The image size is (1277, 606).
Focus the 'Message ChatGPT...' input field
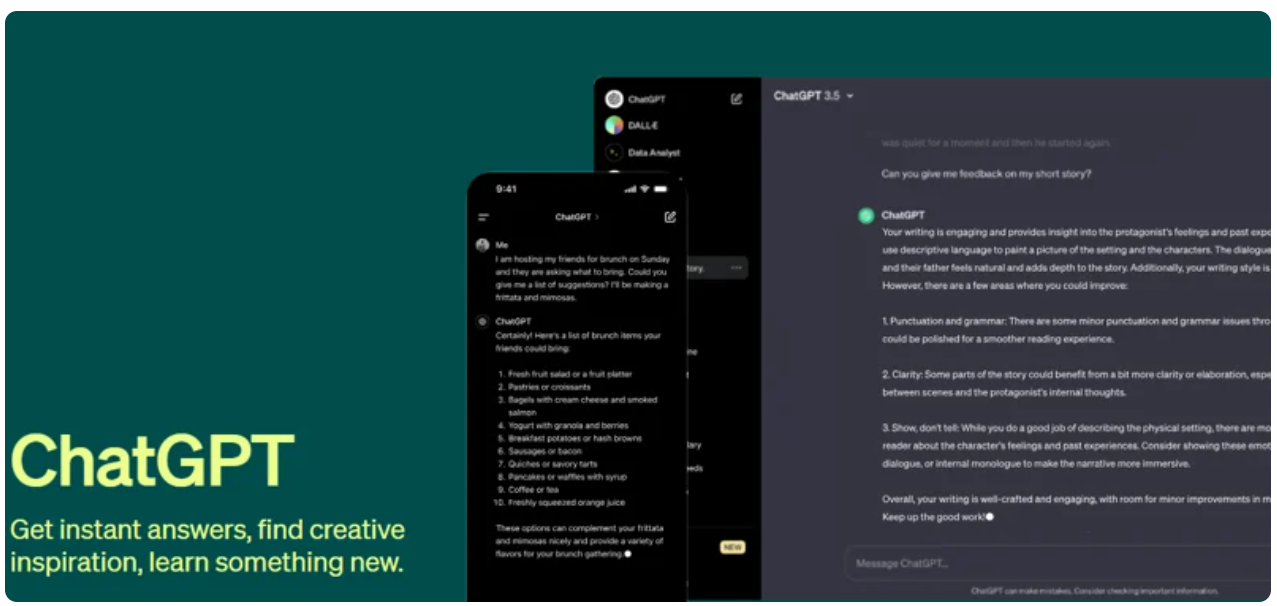pyautogui.click(x=1060, y=563)
